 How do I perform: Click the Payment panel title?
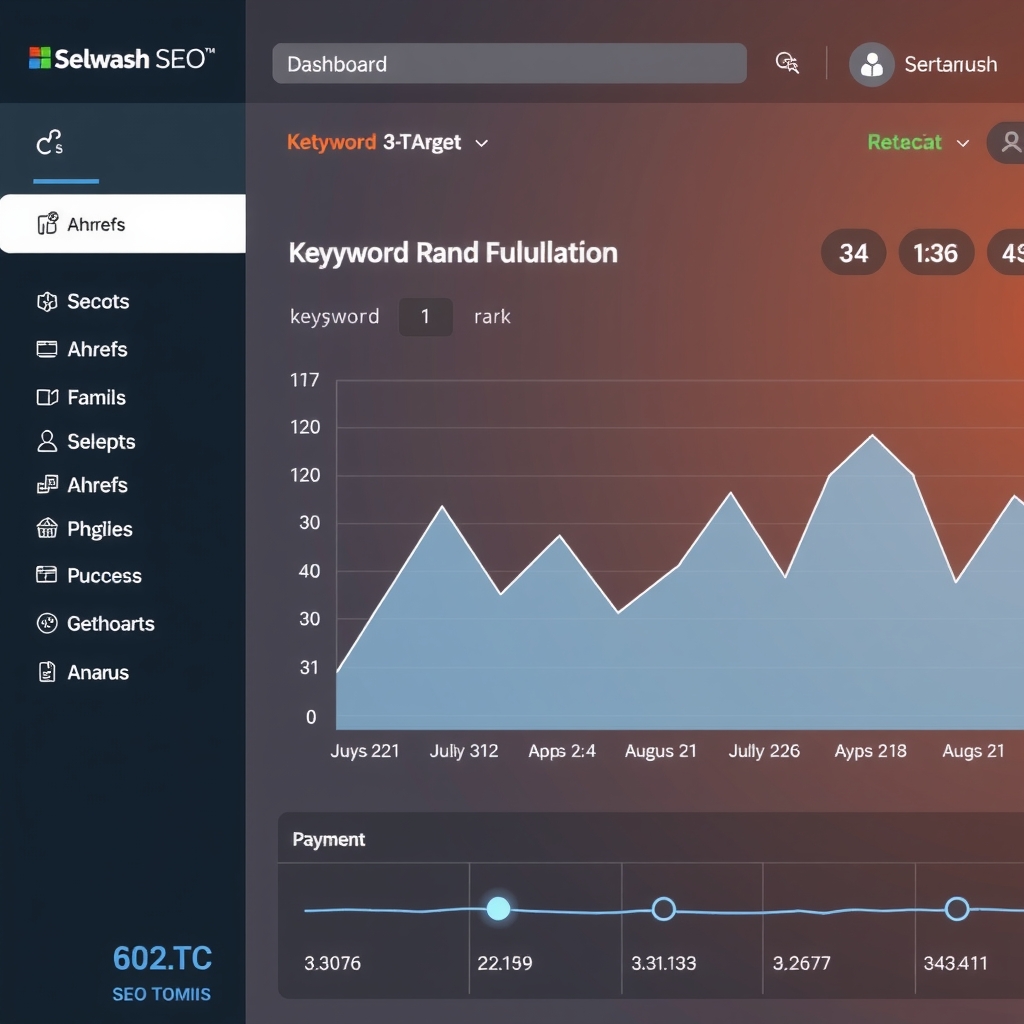click(x=328, y=839)
